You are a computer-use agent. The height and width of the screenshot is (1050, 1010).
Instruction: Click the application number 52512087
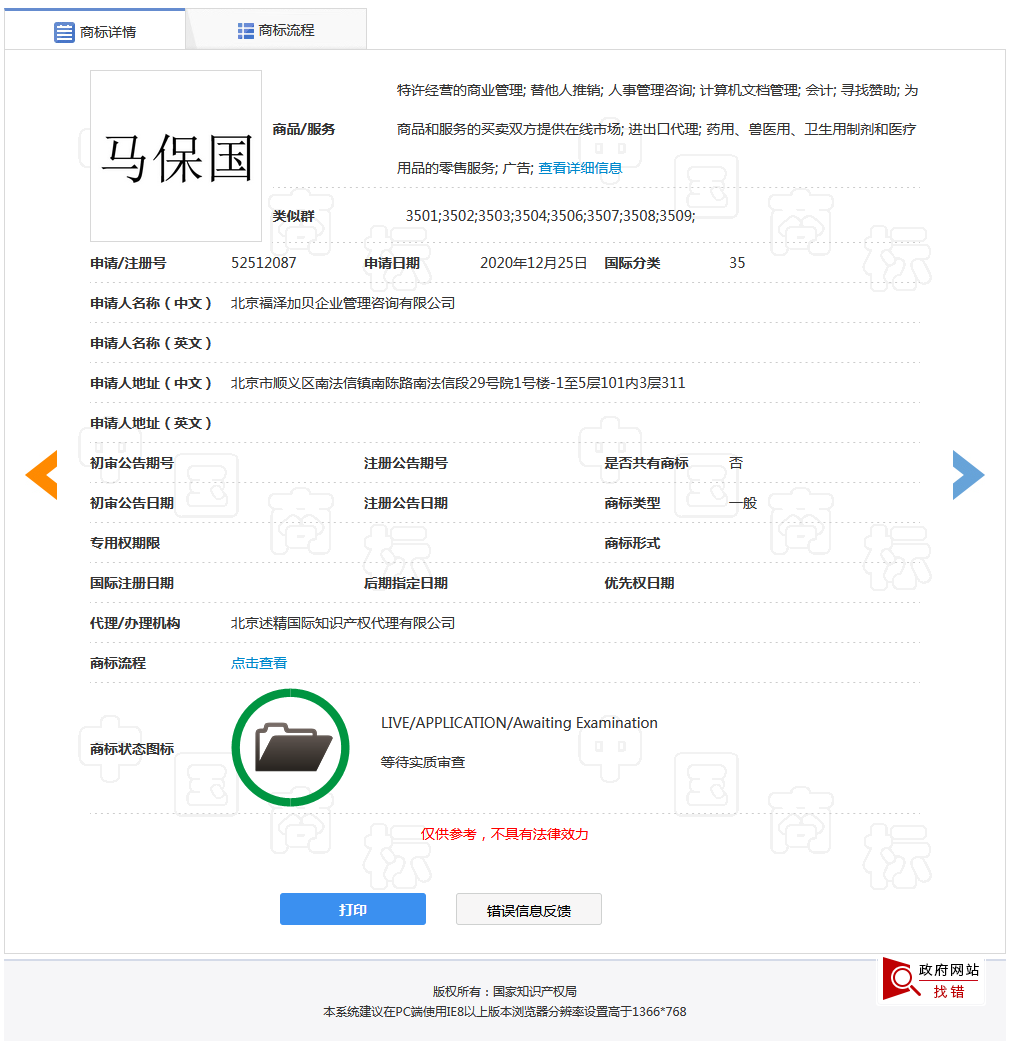click(x=263, y=263)
